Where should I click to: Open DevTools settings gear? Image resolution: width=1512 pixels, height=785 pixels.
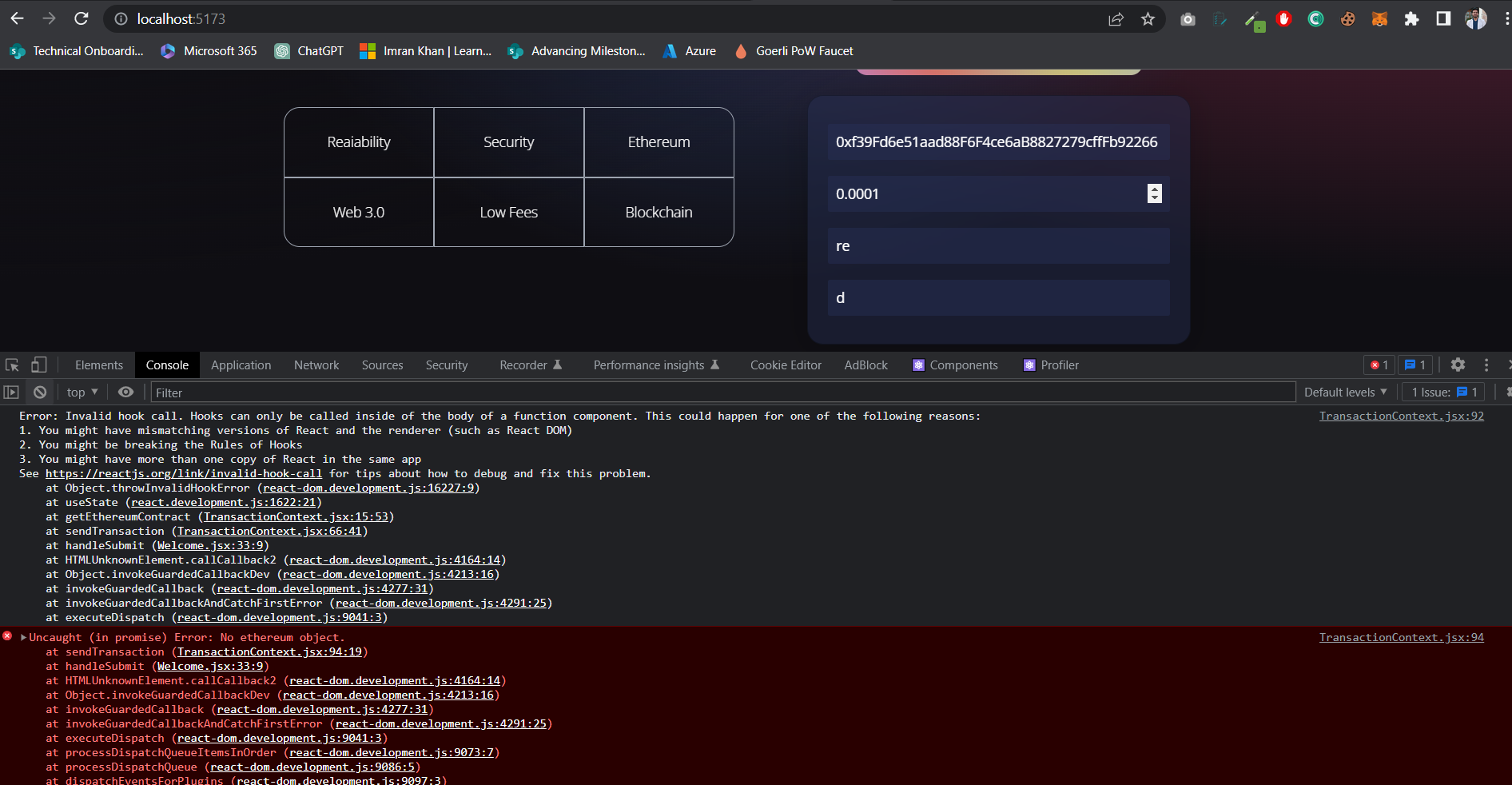tap(1458, 365)
